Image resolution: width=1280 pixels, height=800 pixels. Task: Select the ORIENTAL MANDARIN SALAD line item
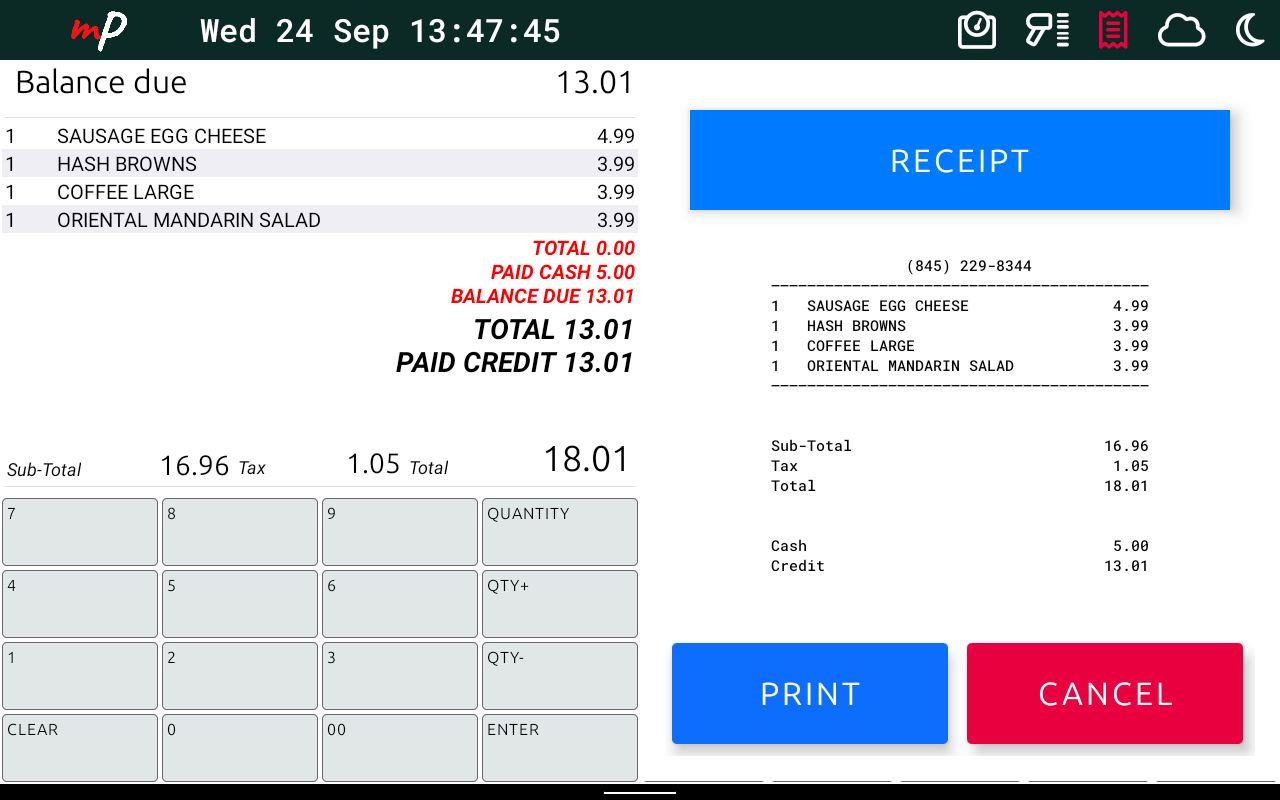point(320,220)
